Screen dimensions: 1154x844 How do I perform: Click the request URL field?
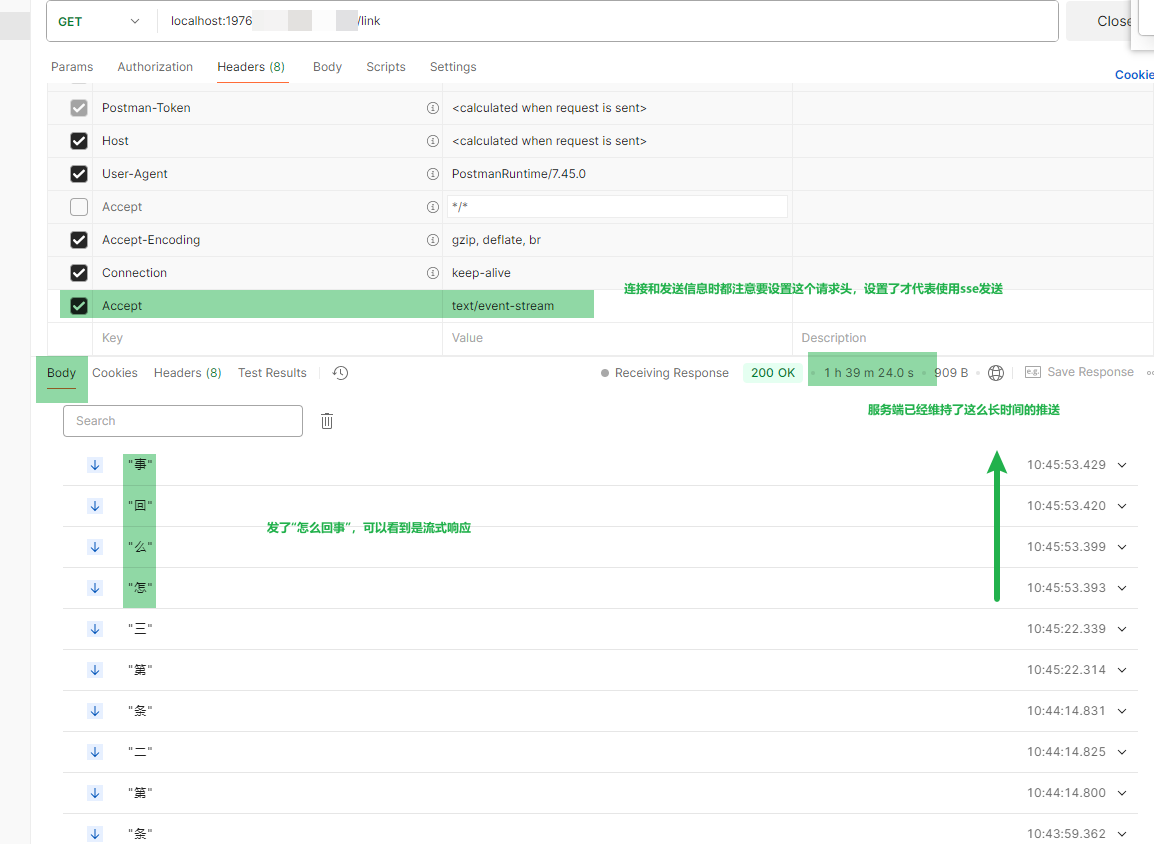[607, 21]
